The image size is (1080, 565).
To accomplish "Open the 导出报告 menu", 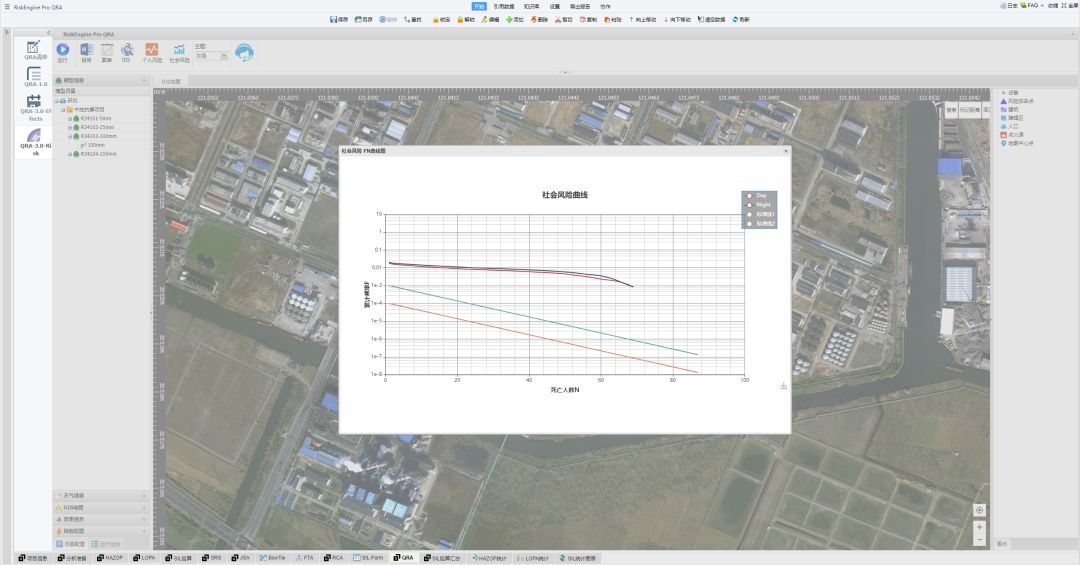I will (x=580, y=6).
